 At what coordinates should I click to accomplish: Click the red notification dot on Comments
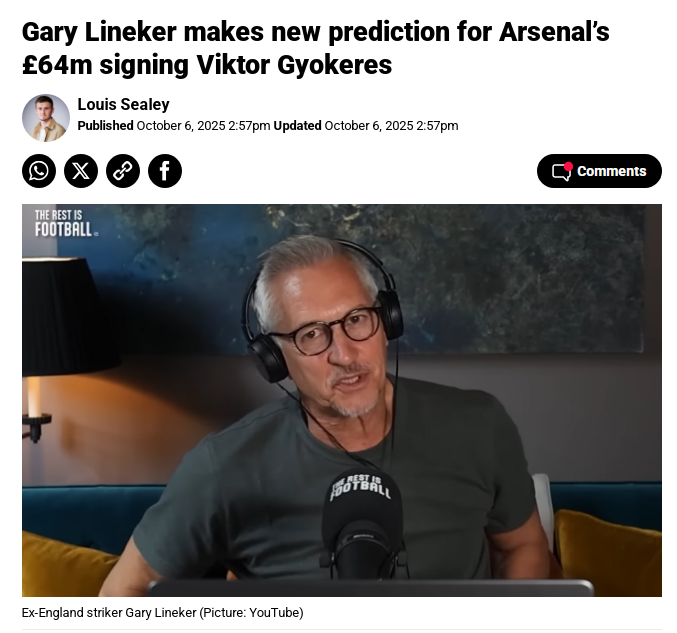click(x=568, y=166)
